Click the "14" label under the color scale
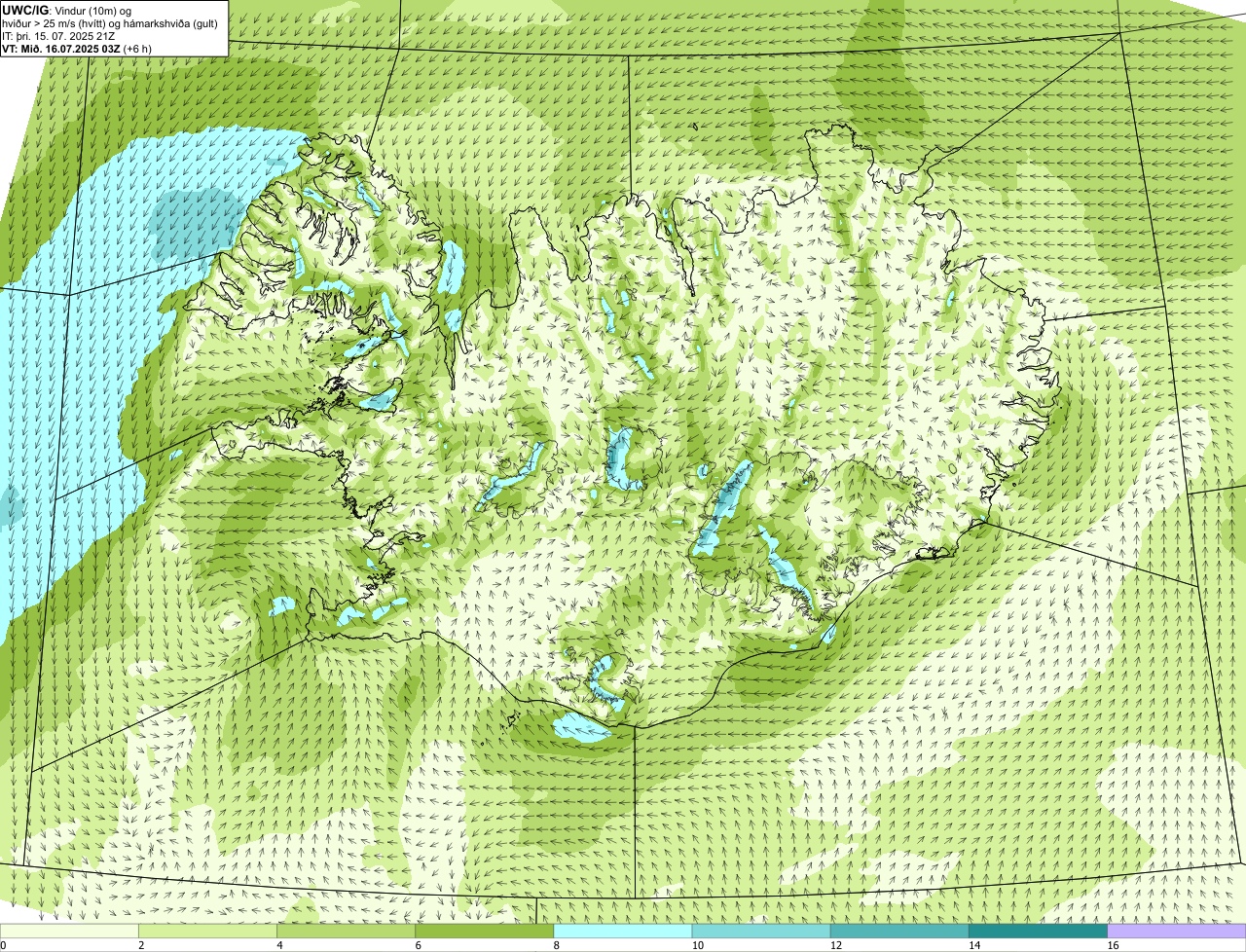Viewport: 1246px width, 952px height. pos(973,945)
